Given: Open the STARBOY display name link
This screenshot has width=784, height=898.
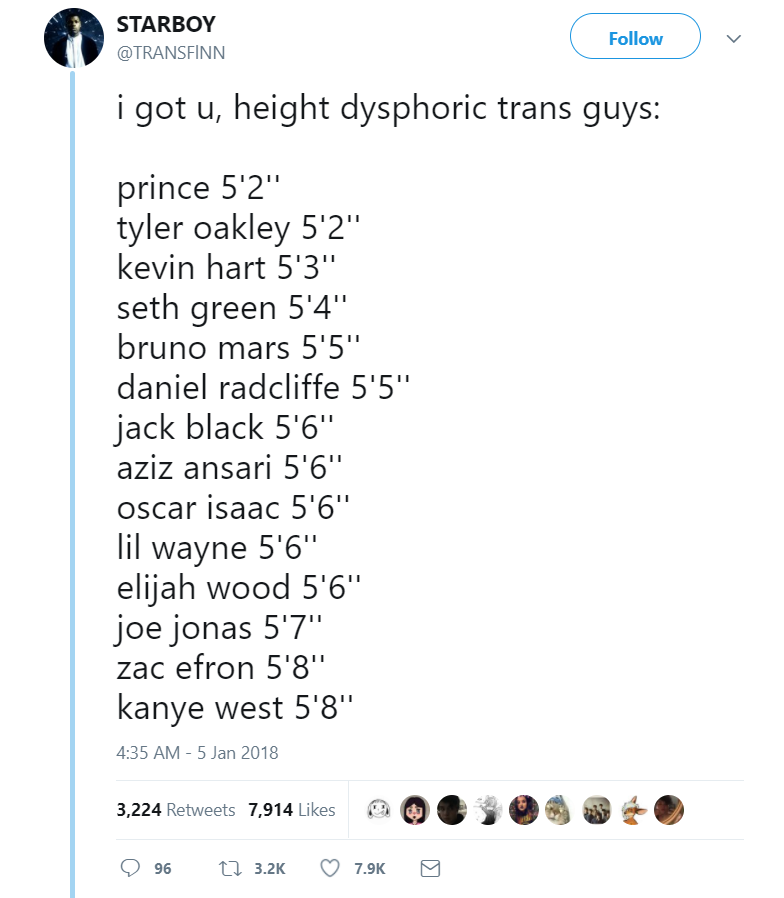Looking at the screenshot, I should tap(166, 24).
